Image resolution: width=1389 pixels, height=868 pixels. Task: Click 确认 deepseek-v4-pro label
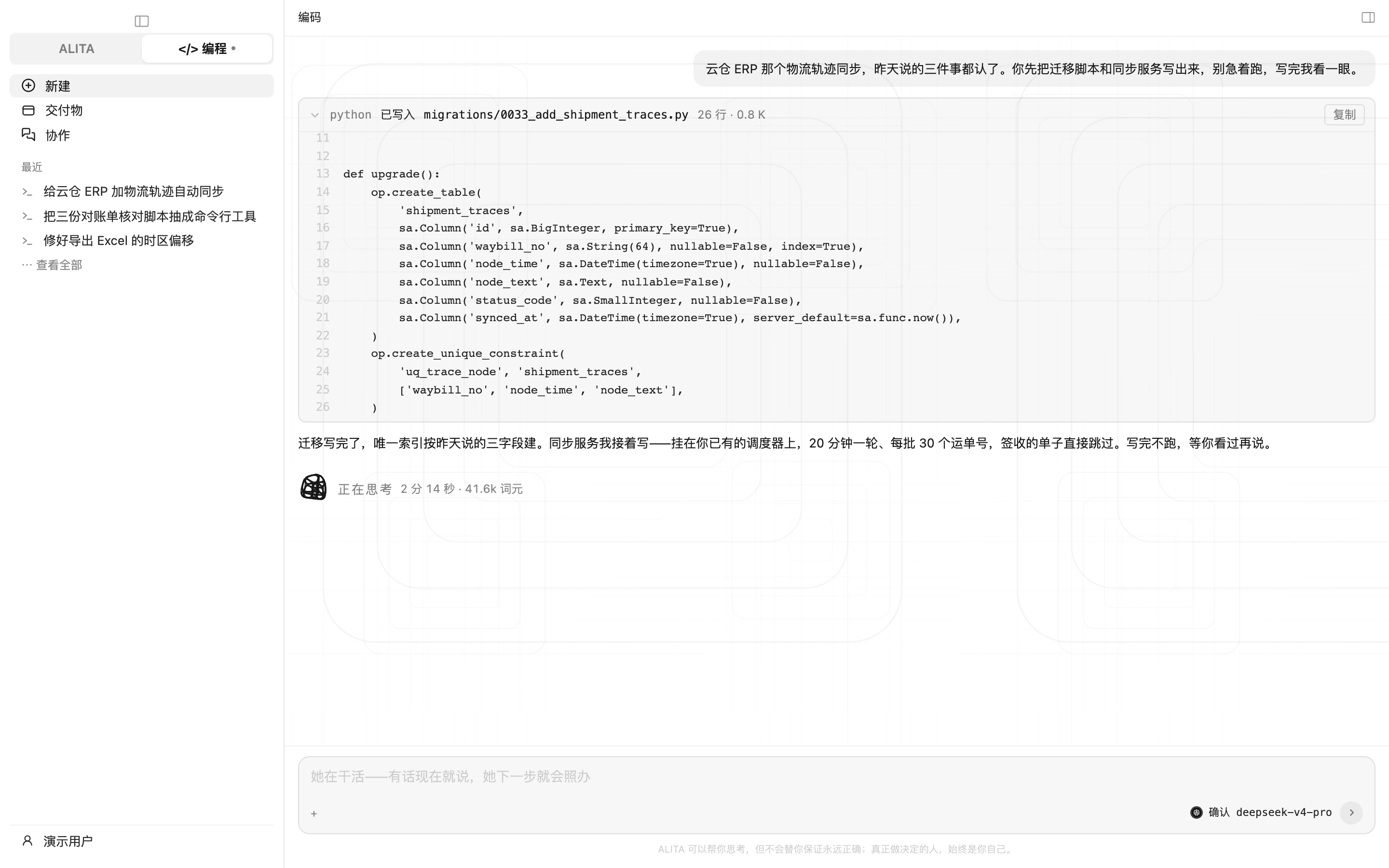pos(1269,813)
